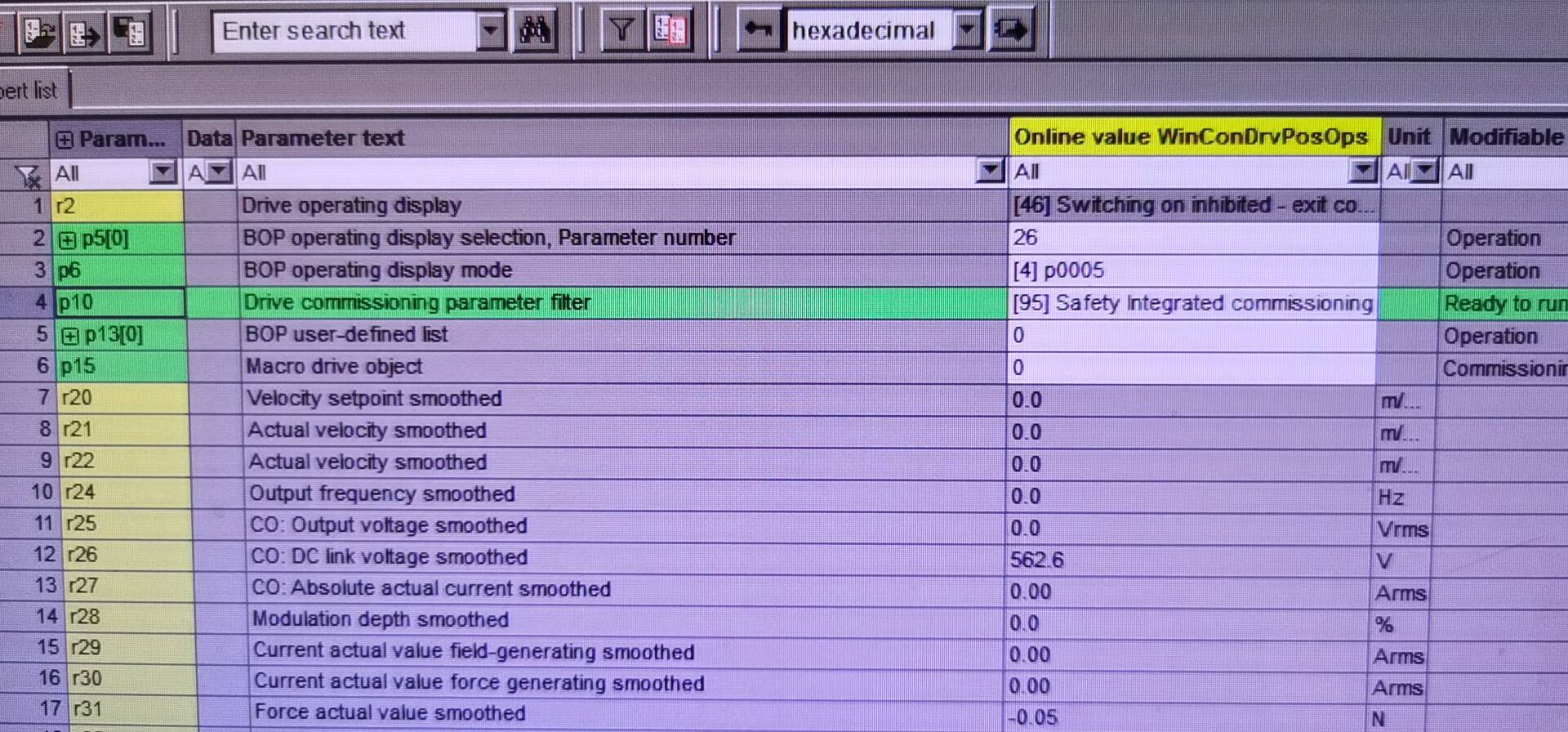Click 'Current actual value force generating smoothed'
The height and width of the screenshot is (732, 1568).
(479, 682)
